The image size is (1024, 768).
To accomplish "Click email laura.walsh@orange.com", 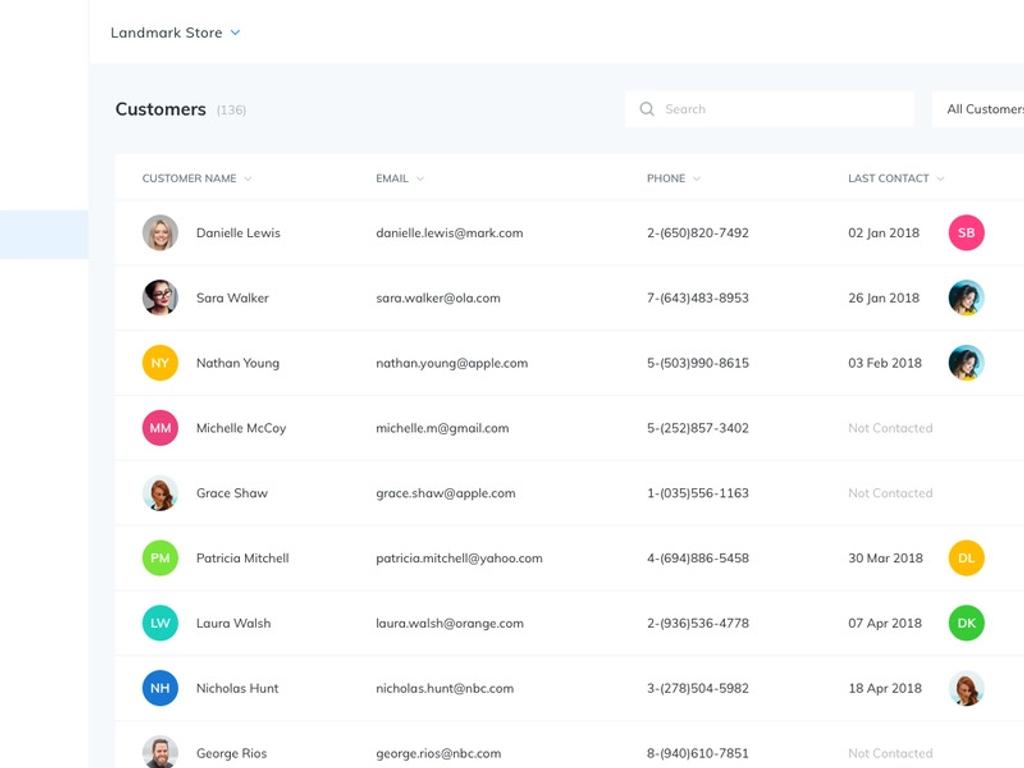I will tap(449, 623).
